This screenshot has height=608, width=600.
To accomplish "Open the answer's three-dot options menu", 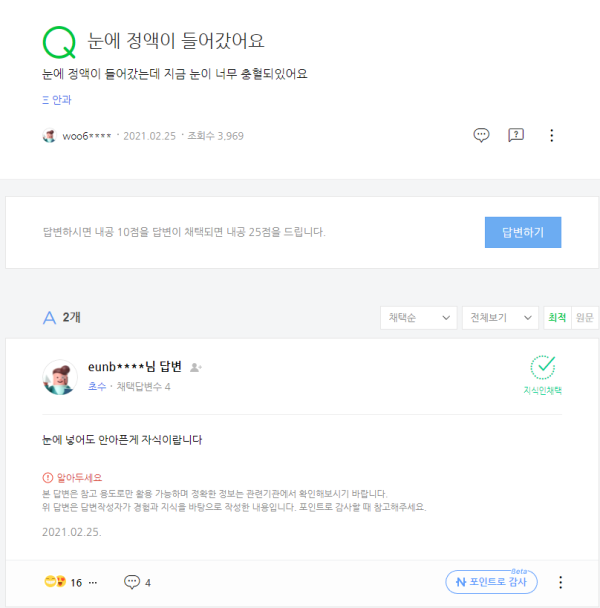I will tap(560, 582).
